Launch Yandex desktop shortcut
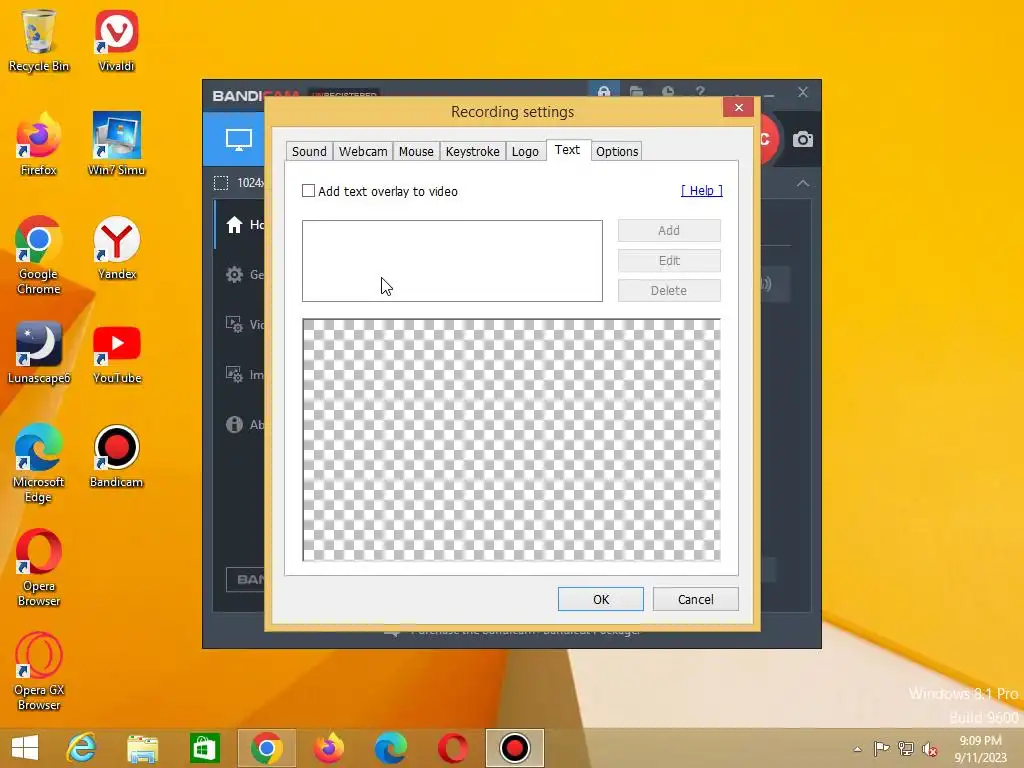Screen dimensions: 1024x768 pos(116,248)
